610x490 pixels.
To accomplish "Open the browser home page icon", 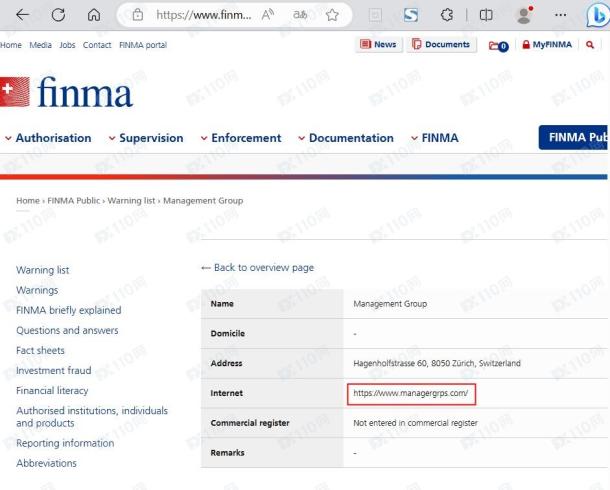I will 94,15.
